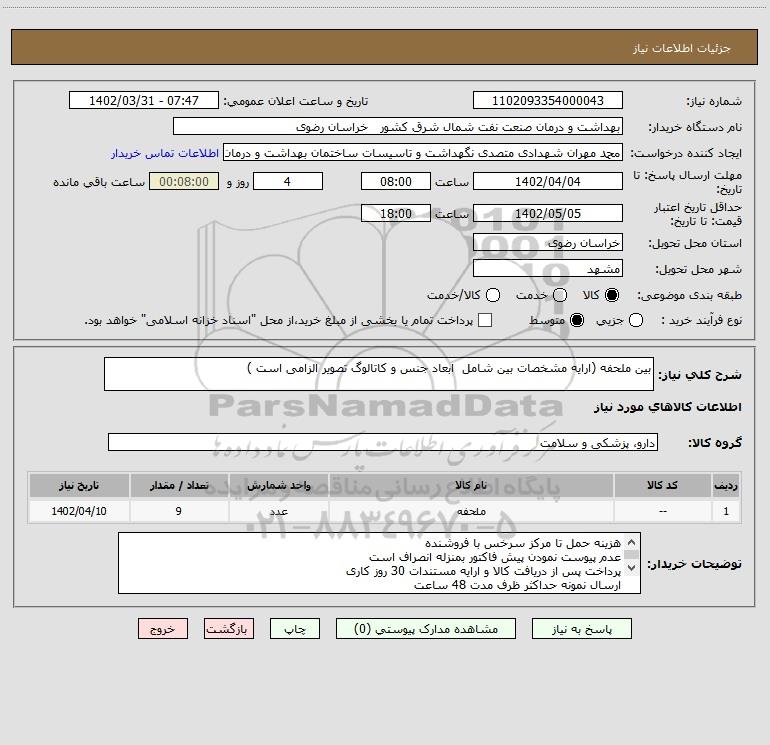Open the اطلاعات تماس خریدار link

[165, 153]
